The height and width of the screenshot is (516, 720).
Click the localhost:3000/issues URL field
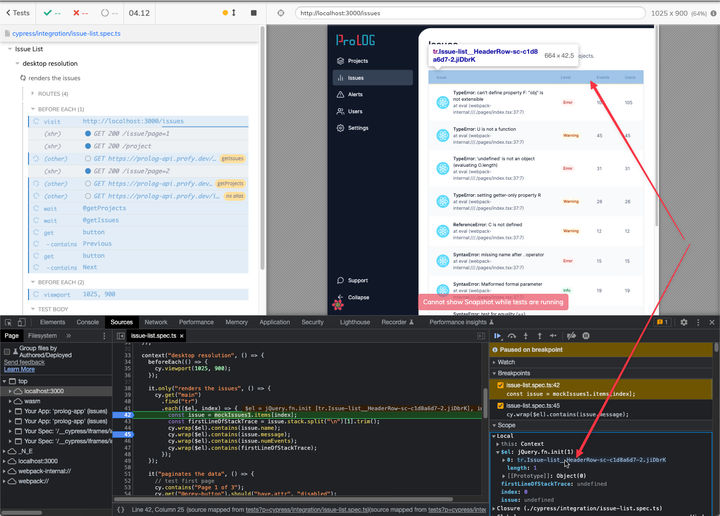point(340,13)
